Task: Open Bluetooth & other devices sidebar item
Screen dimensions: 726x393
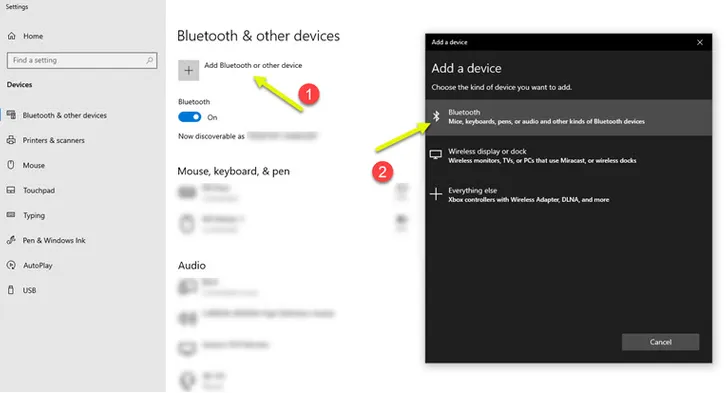Action: point(64,115)
